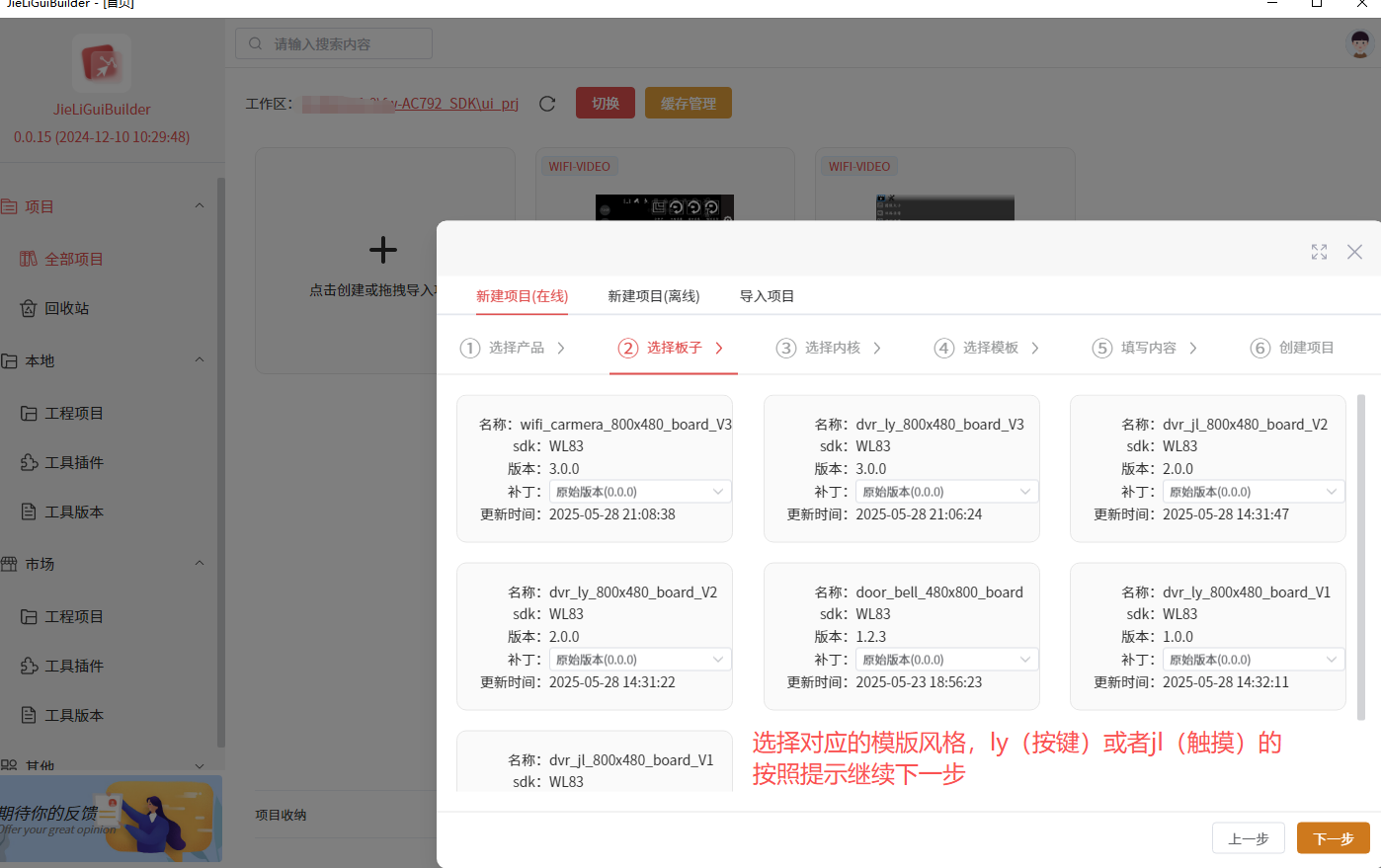1381x868 pixels.
Task: Select the dvr_jl_800x480_board_V1 board card
Action: tap(595, 761)
